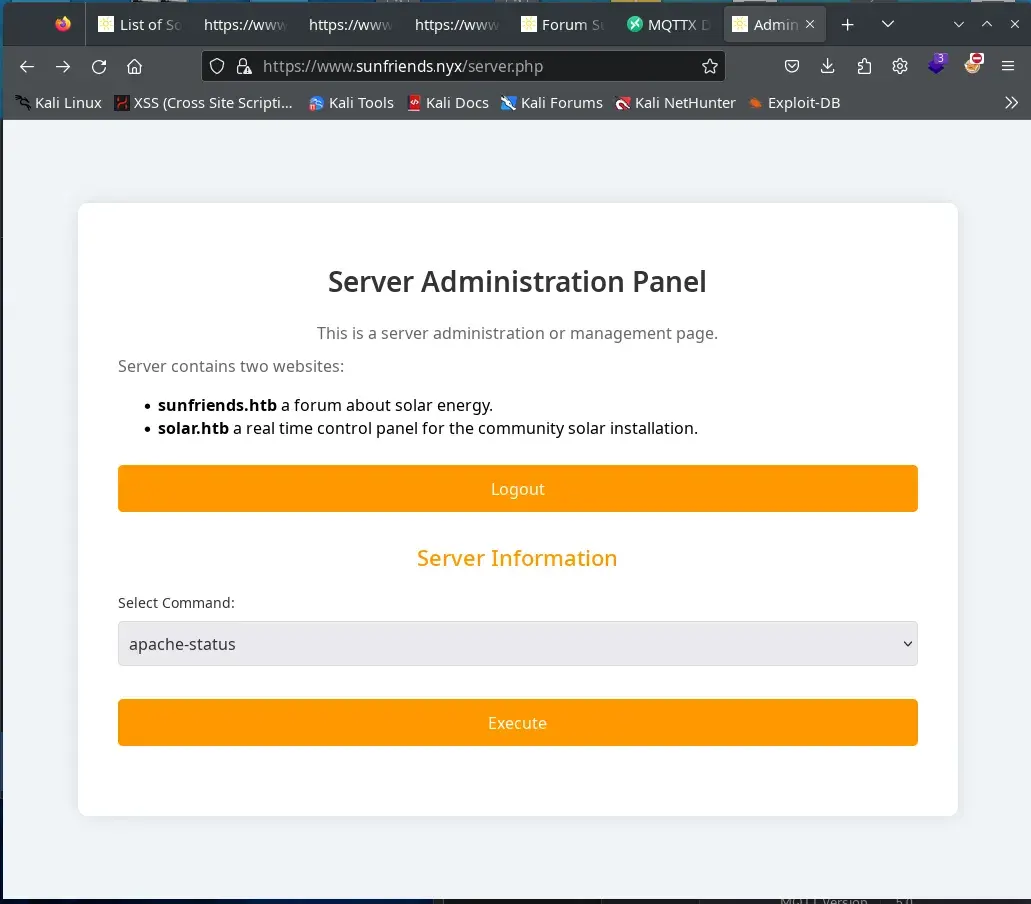Go forward to the next page
1031x904 pixels.
point(63,66)
